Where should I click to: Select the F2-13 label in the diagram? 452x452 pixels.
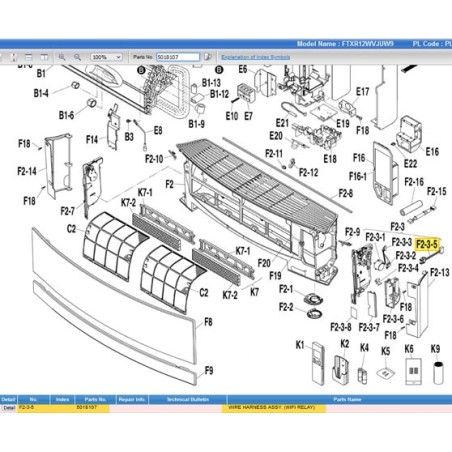pos(440,273)
